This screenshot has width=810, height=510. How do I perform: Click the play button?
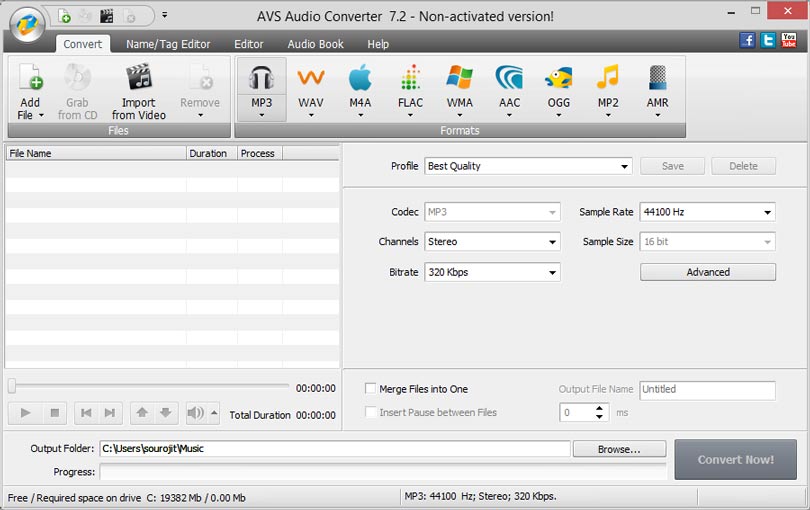[25, 413]
